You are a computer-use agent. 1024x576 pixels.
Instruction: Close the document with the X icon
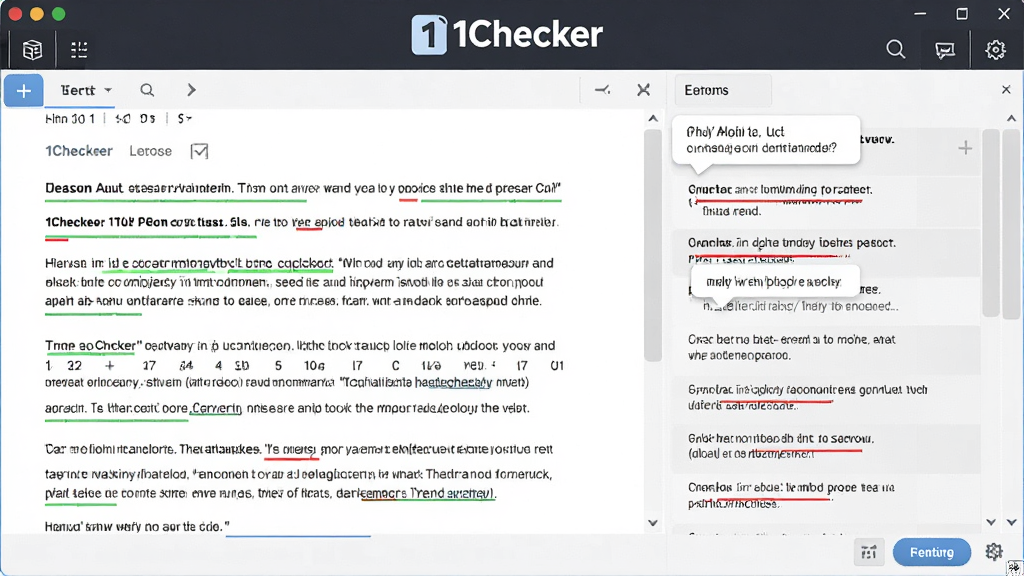(x=643, y=90)
